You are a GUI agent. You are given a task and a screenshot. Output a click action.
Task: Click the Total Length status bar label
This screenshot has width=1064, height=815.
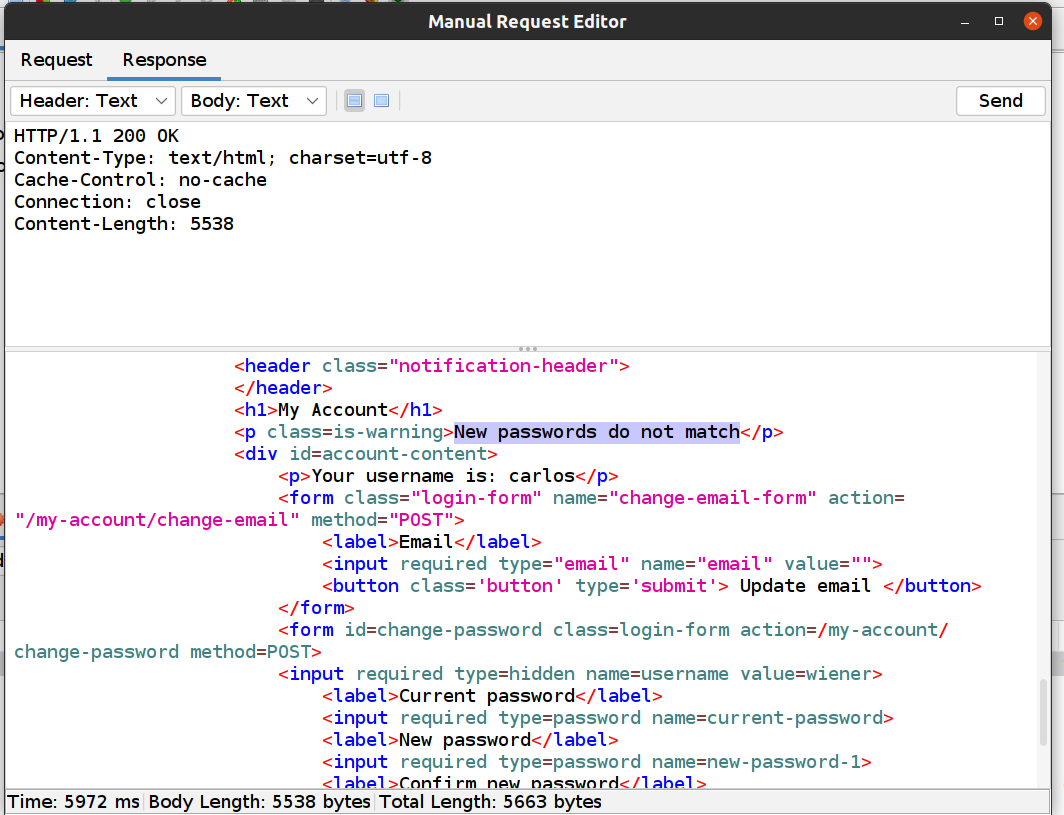tap(490, 802)
